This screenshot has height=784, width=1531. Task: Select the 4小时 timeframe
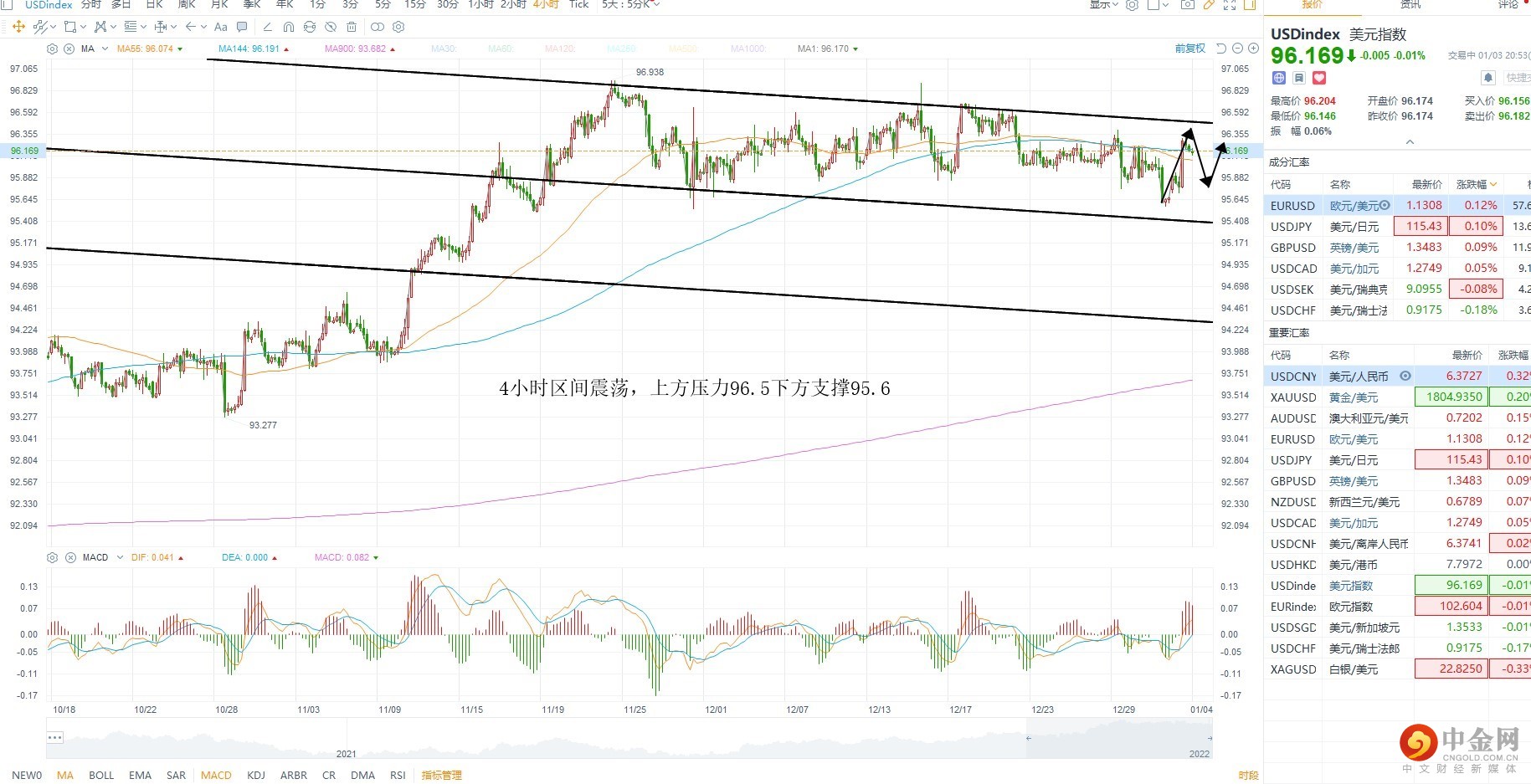click(x=546, y=4)
